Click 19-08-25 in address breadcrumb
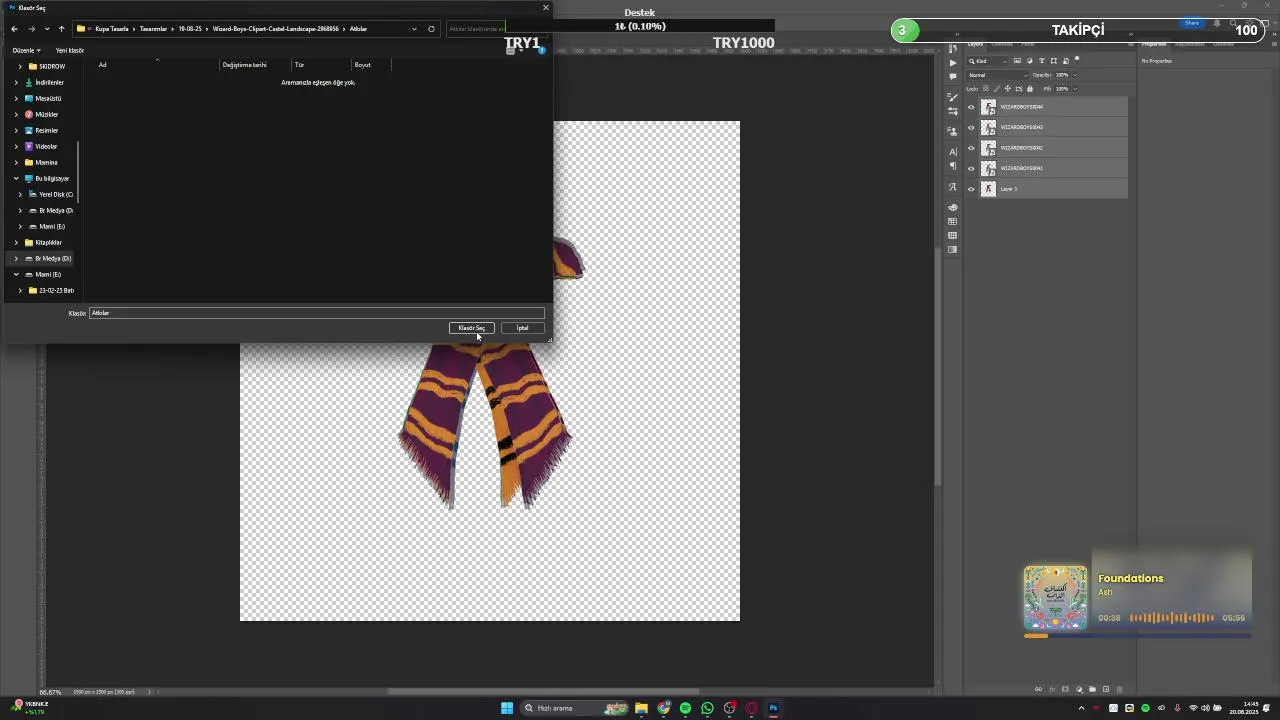This screenshot has width=1280, height=720. [x=190, y=29]
